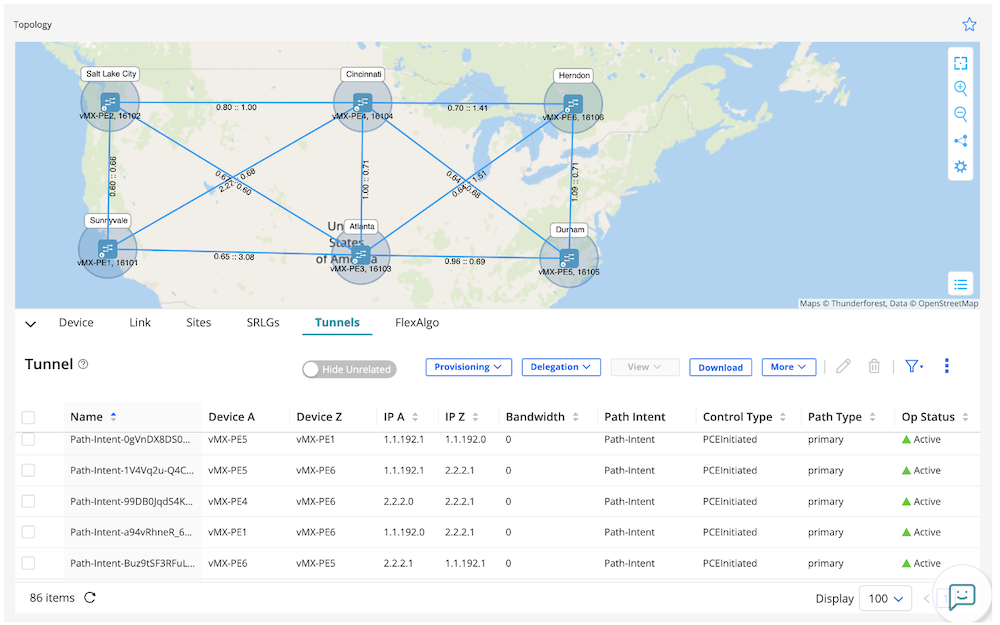Zoom out on the topology map

(x=960, y=114)
